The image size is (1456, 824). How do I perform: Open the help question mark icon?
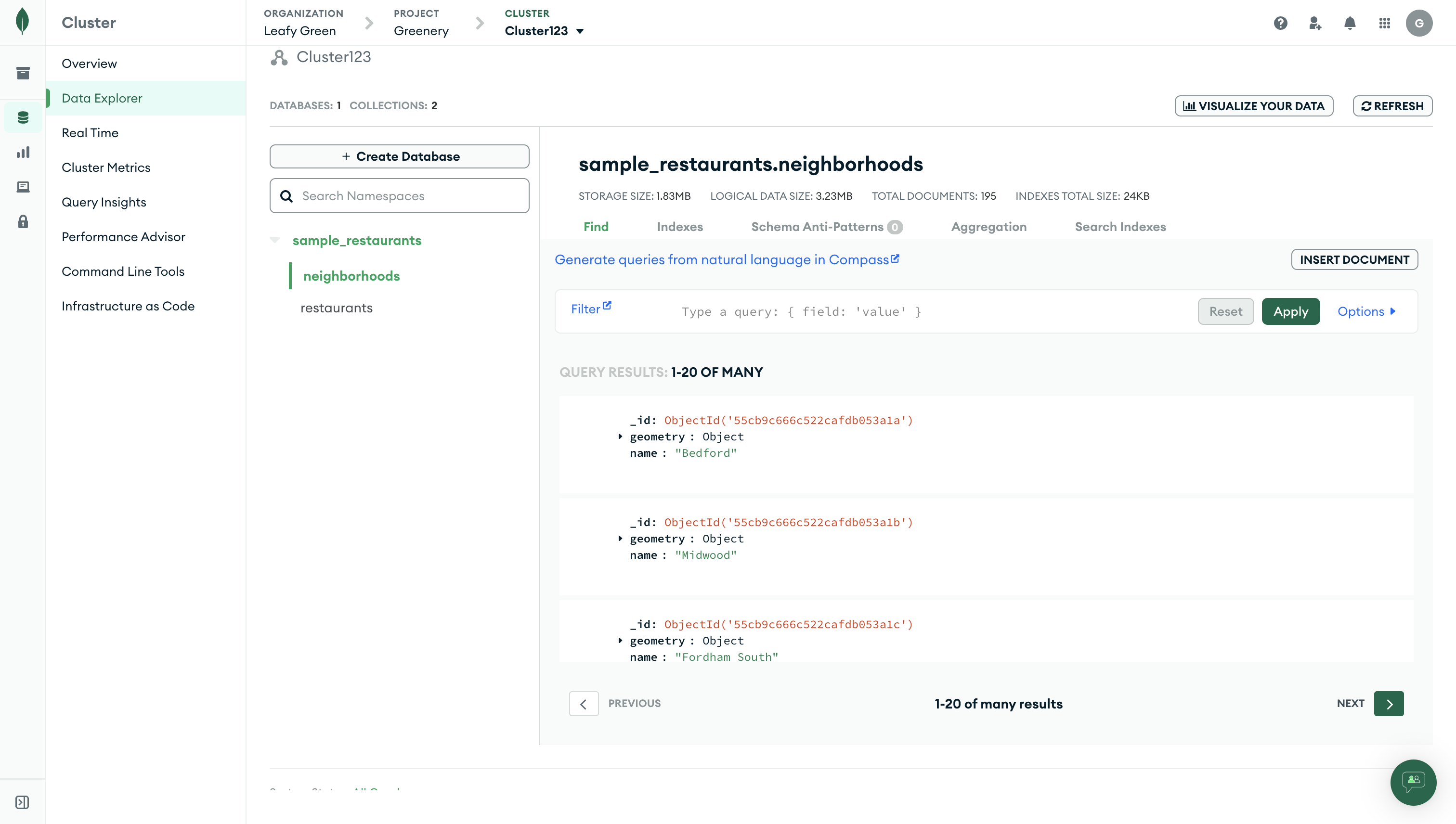pyautogui.click(x=1281, y=23)
